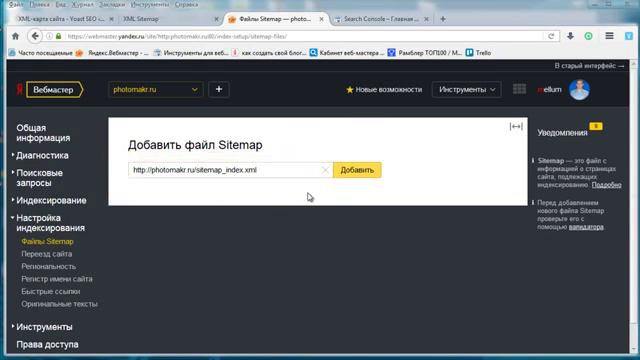
Task: Click the browser Home icon
Action: click(x=16, y=36)
